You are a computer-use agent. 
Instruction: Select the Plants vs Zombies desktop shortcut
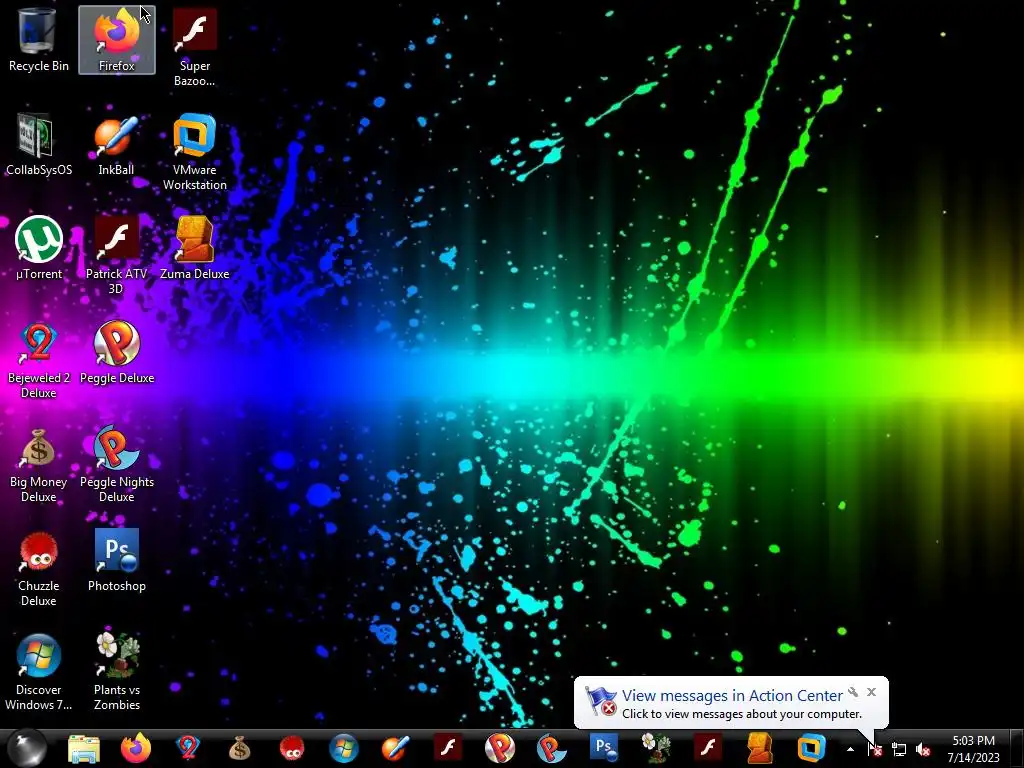tap(117, 671)
